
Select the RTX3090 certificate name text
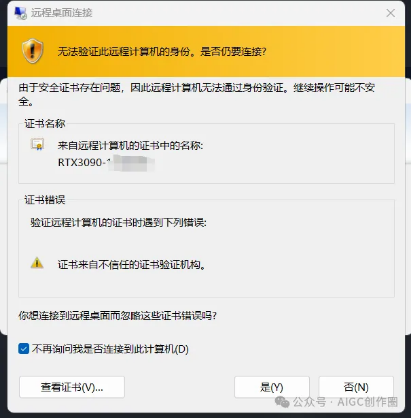pos(106,162)
